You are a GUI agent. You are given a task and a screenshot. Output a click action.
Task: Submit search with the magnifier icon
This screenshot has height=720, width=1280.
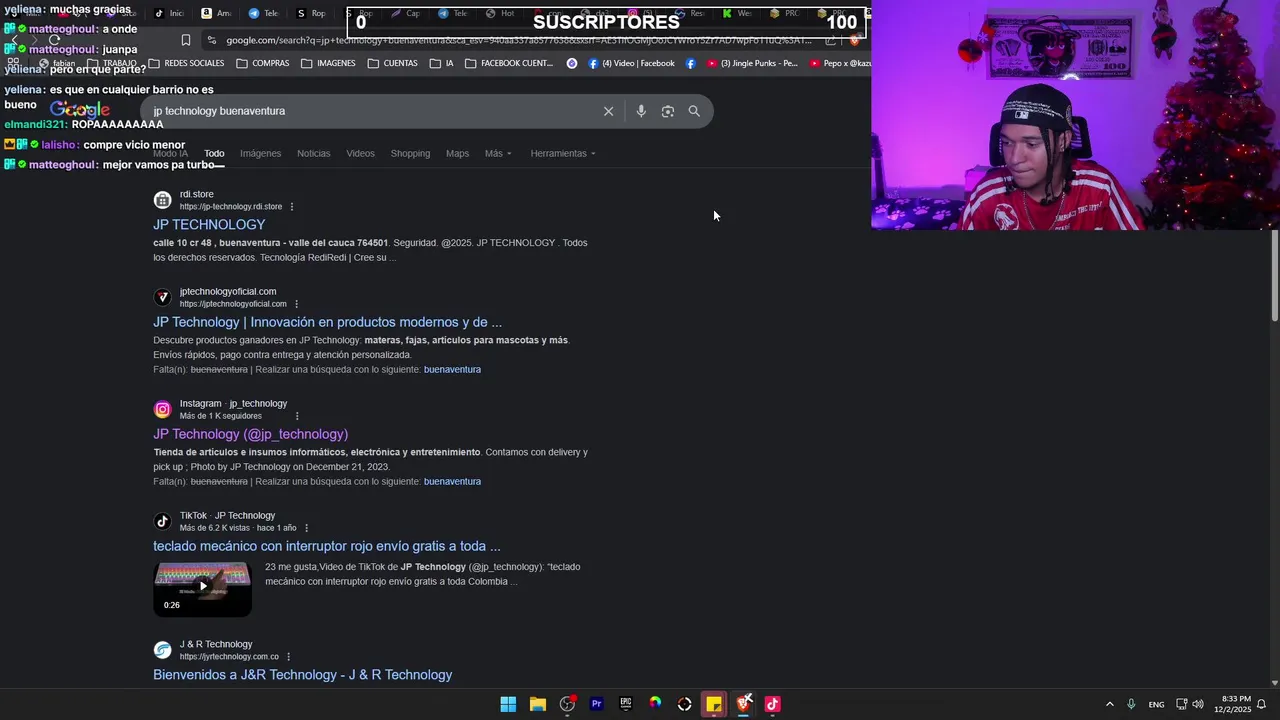tap(694, 111)
